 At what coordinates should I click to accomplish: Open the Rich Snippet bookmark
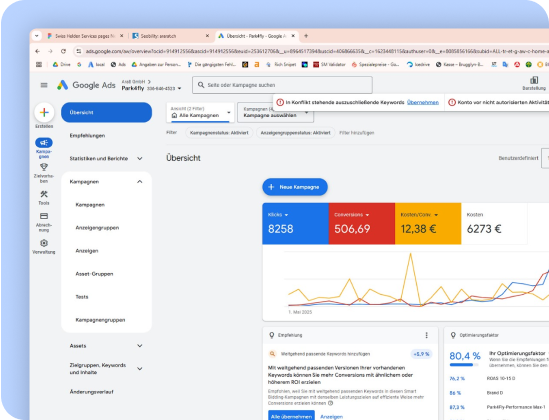click(x=281, y=64)
